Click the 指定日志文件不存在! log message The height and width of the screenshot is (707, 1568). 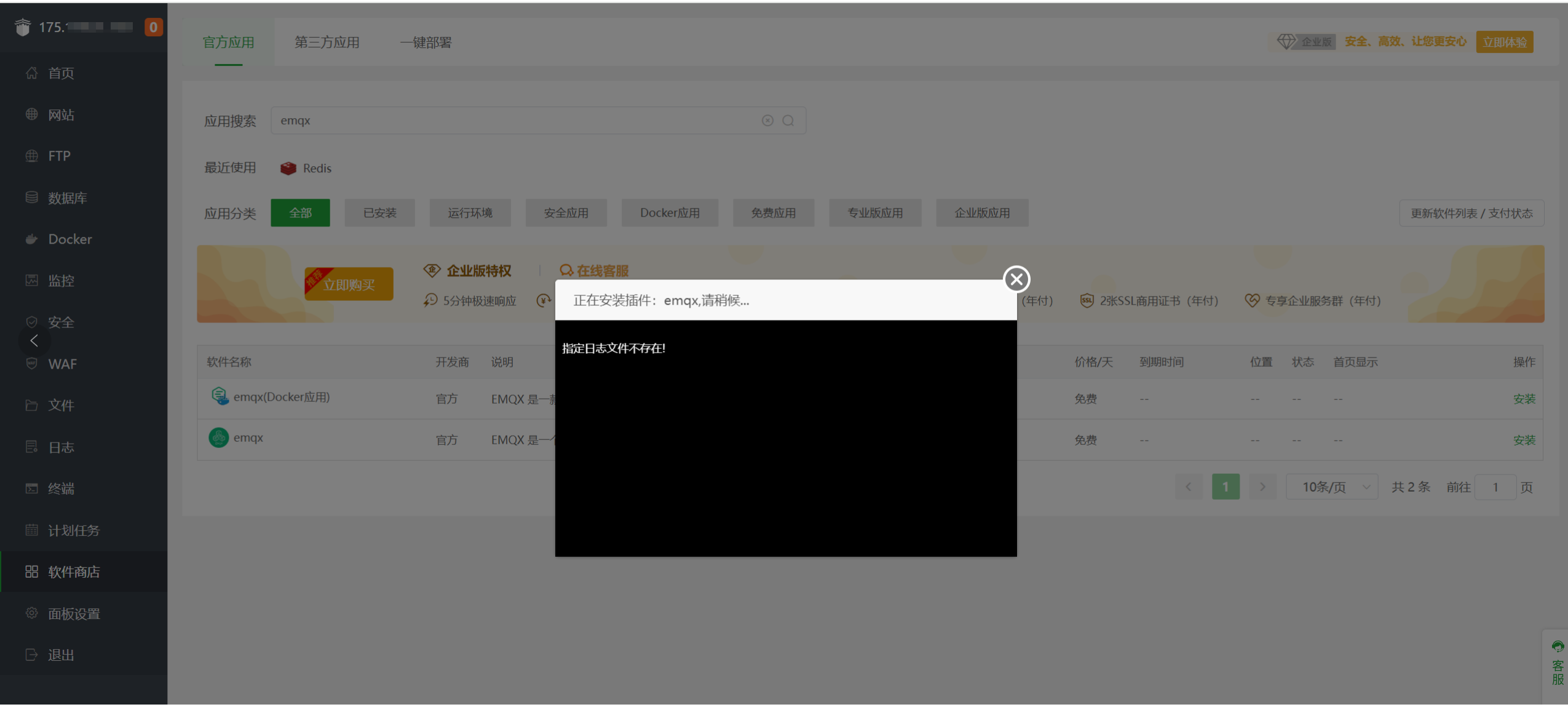click(613, 348)
